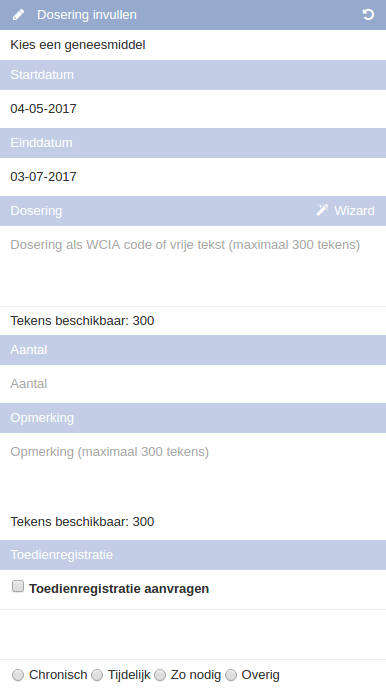Click the Dosering invullen header title
Viewport: 386px width, 694px height.
(87, 15)
